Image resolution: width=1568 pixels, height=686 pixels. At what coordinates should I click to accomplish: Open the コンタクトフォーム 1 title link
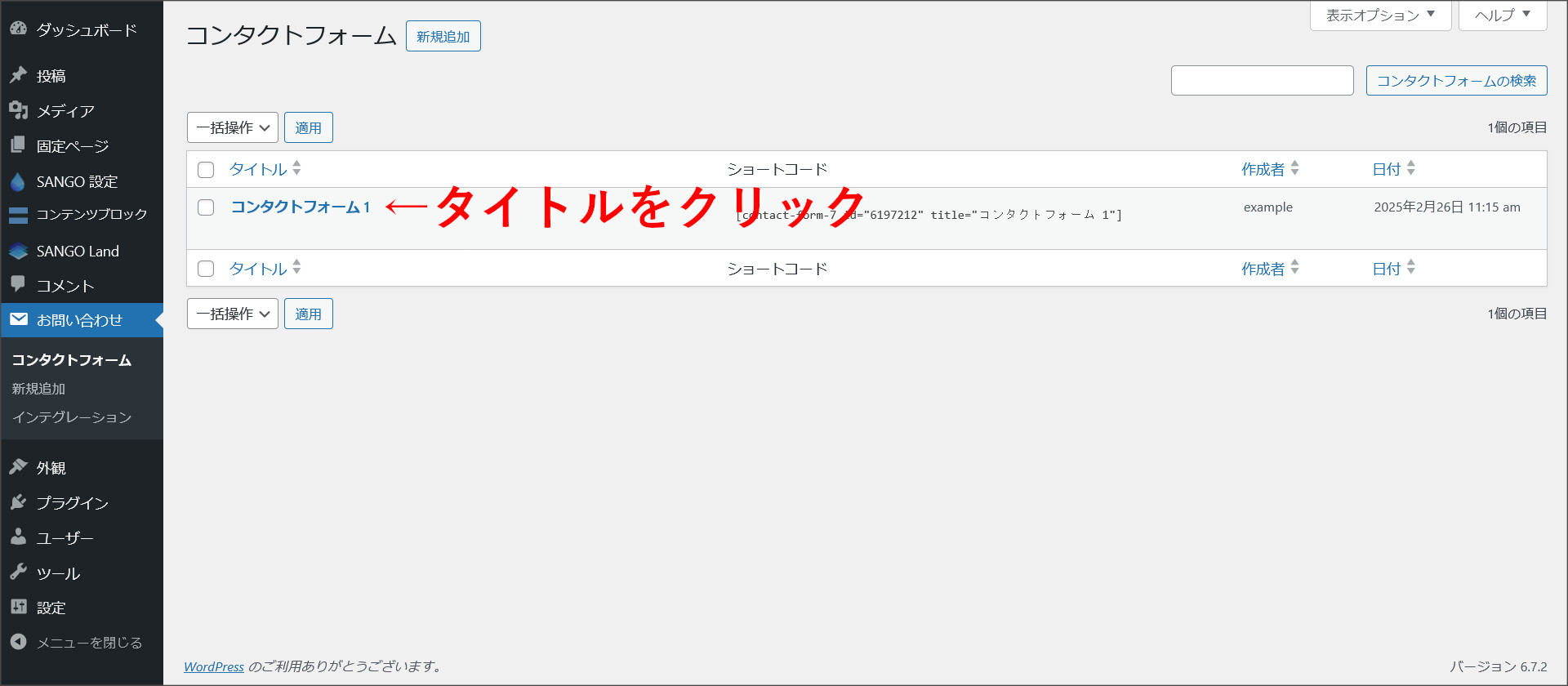tap(300, 207)
